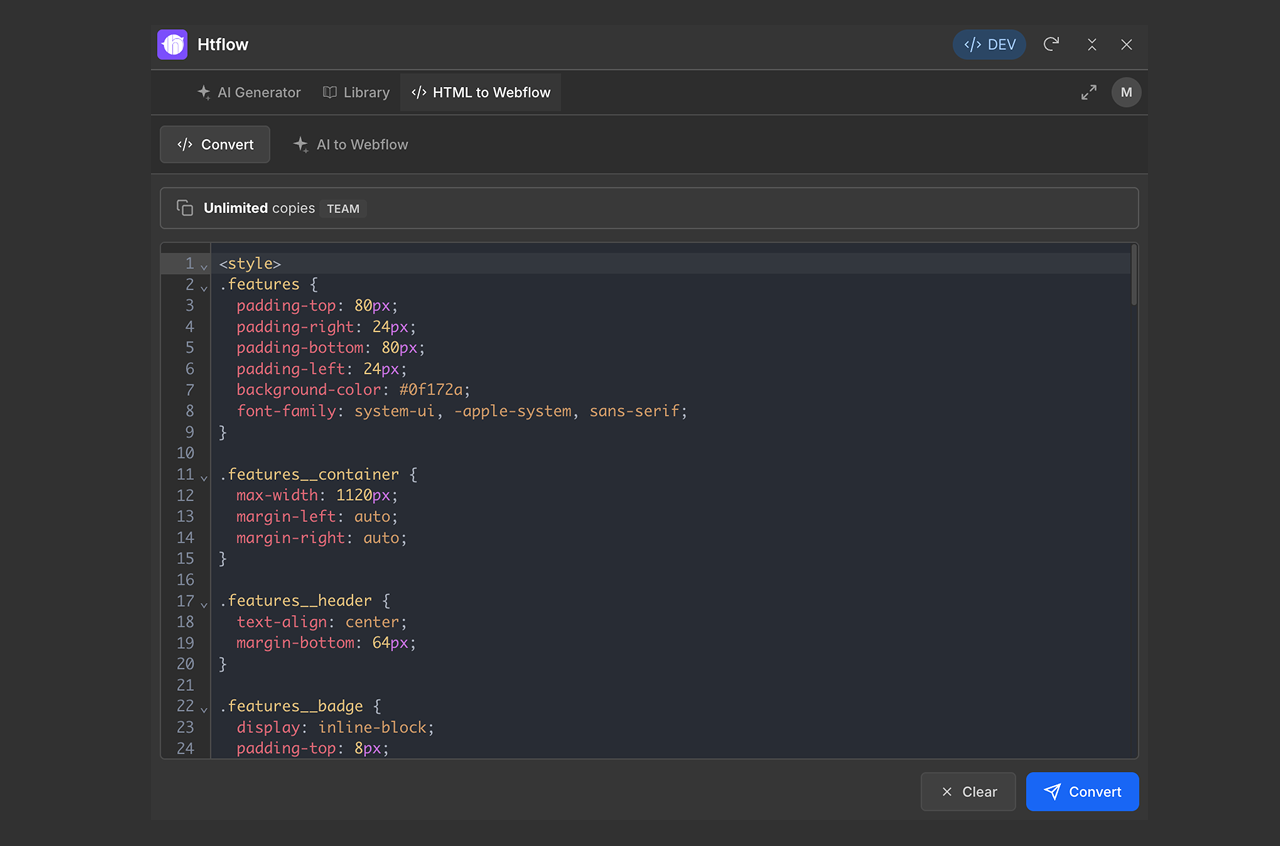Expand the app with the fullscreen arrows icon
This screenshot has height=846, width=1280.
[x=1088, y=91]
